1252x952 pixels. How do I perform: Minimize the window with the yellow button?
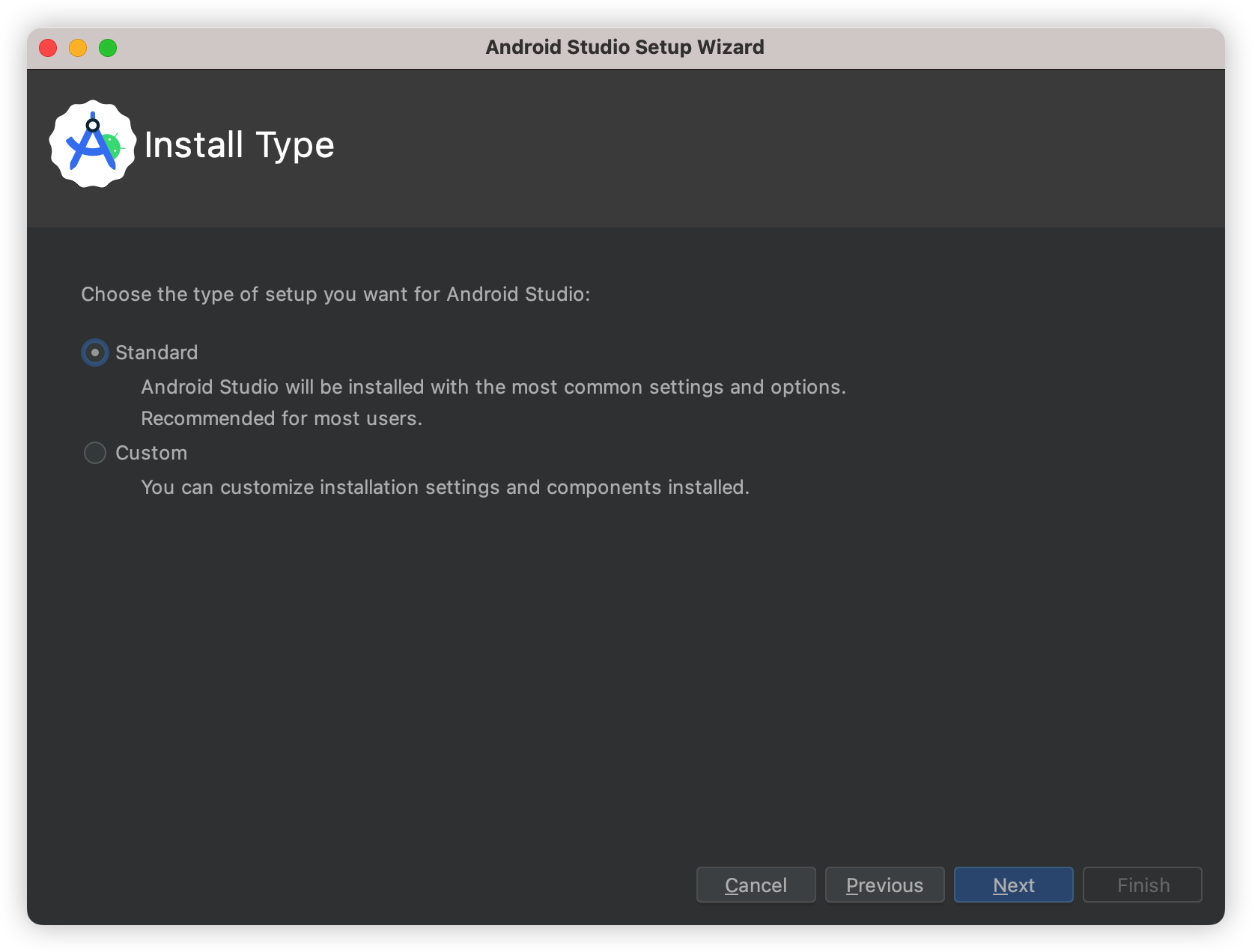[78, 48]
